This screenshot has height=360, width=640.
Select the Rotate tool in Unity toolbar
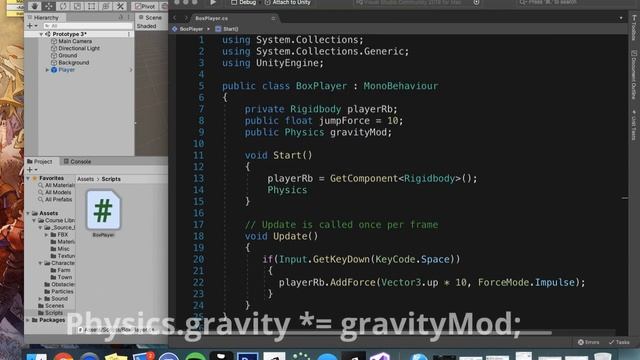point(63,6)
